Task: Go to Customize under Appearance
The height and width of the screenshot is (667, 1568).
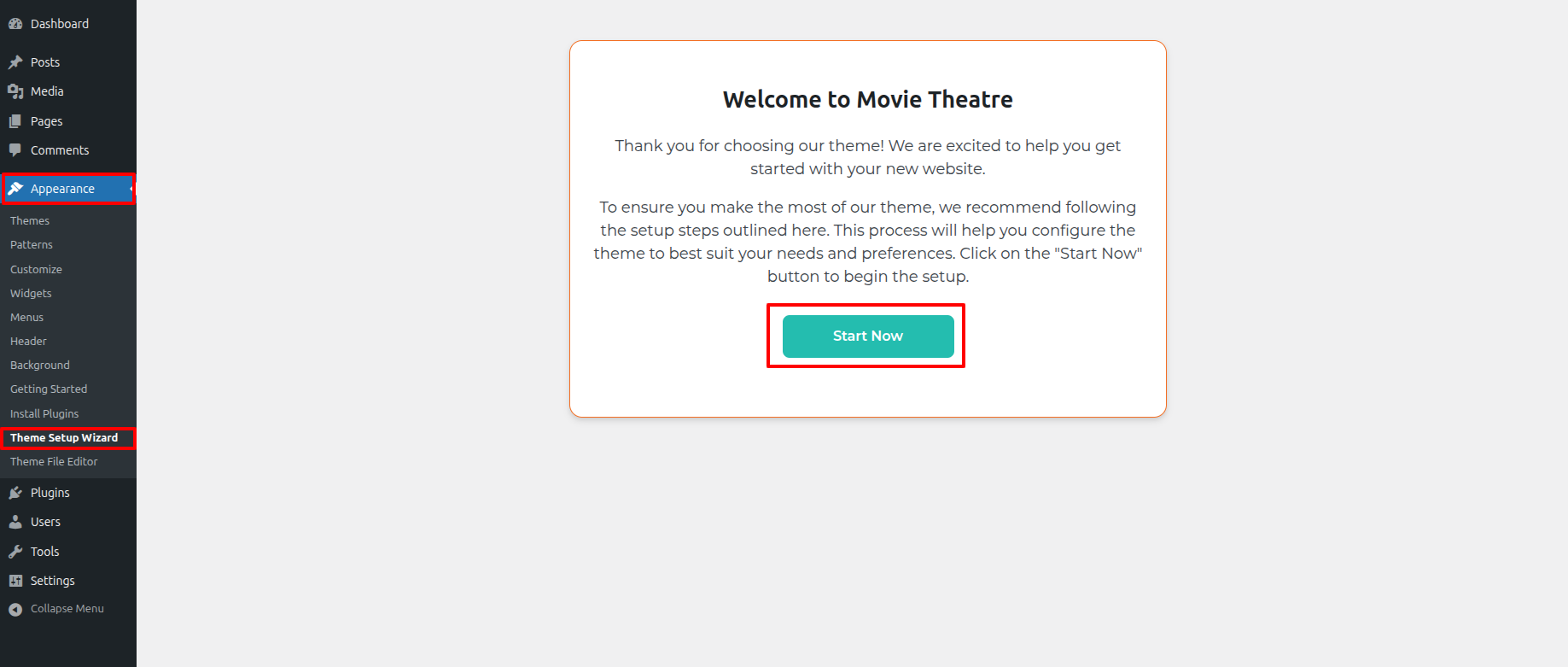Action: click(36, 269)
